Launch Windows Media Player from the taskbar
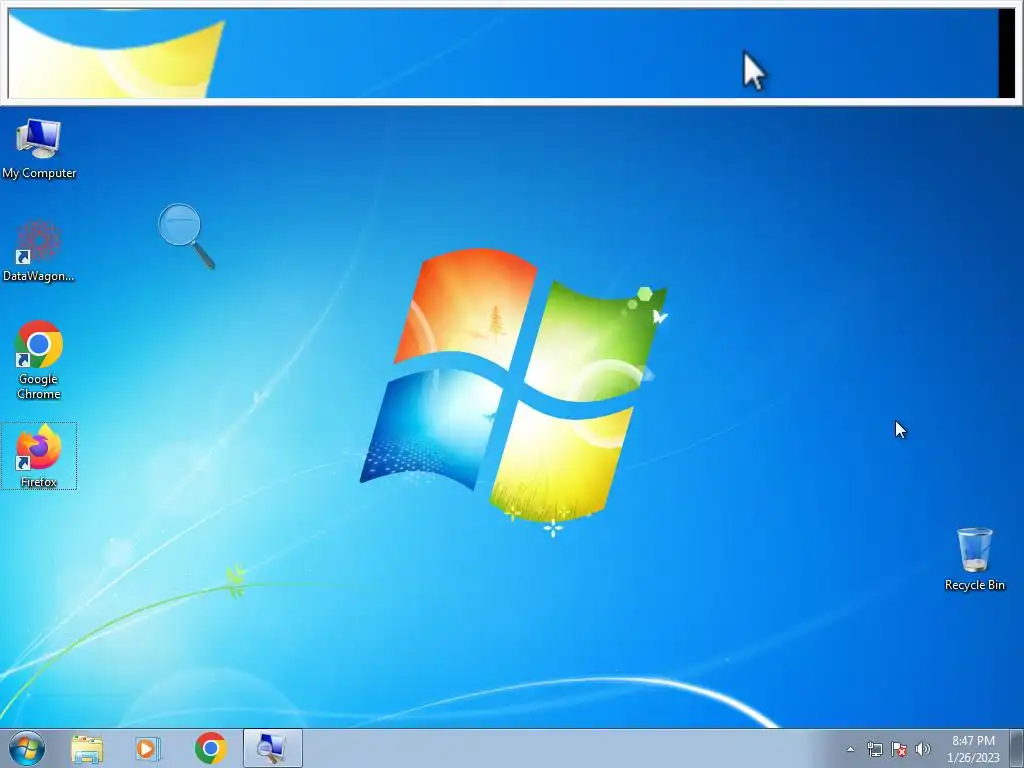 [147, 749]
